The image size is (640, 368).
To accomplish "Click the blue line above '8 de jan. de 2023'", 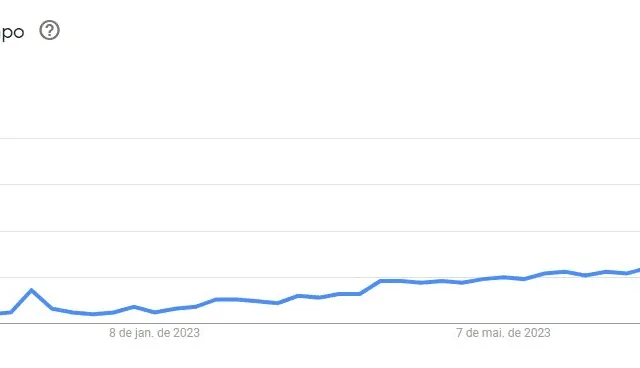I will 154,312.
